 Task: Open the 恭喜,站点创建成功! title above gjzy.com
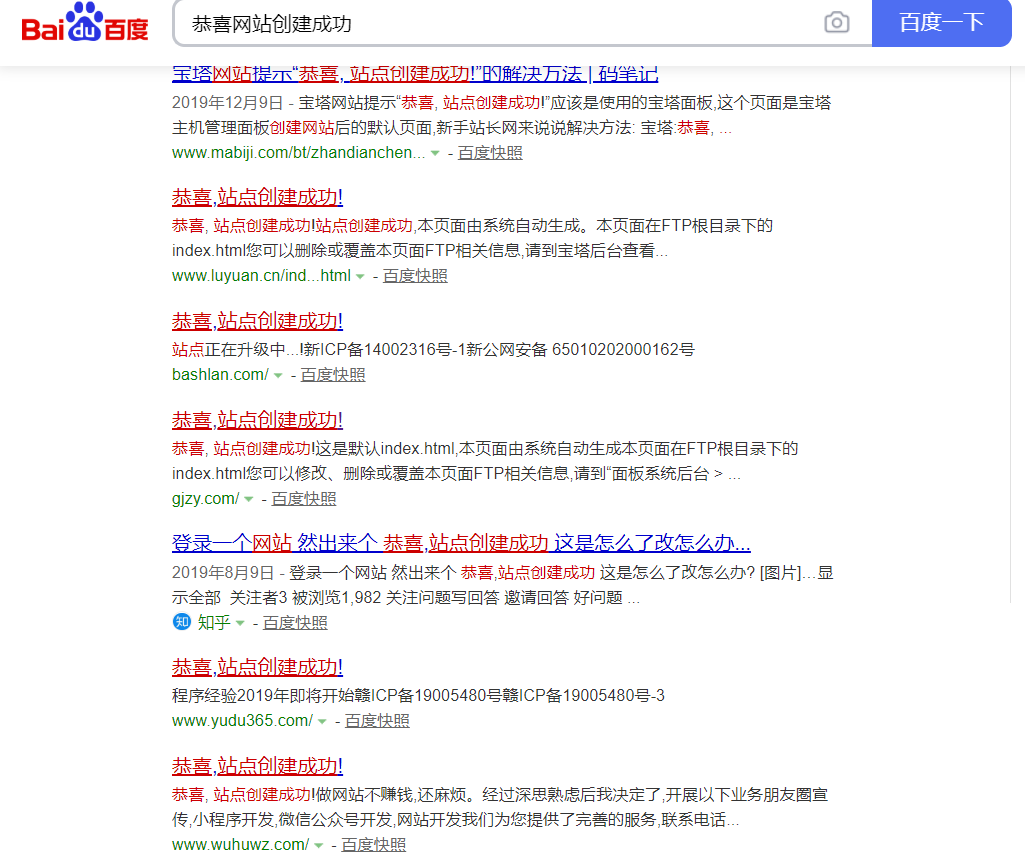(258, 420)
